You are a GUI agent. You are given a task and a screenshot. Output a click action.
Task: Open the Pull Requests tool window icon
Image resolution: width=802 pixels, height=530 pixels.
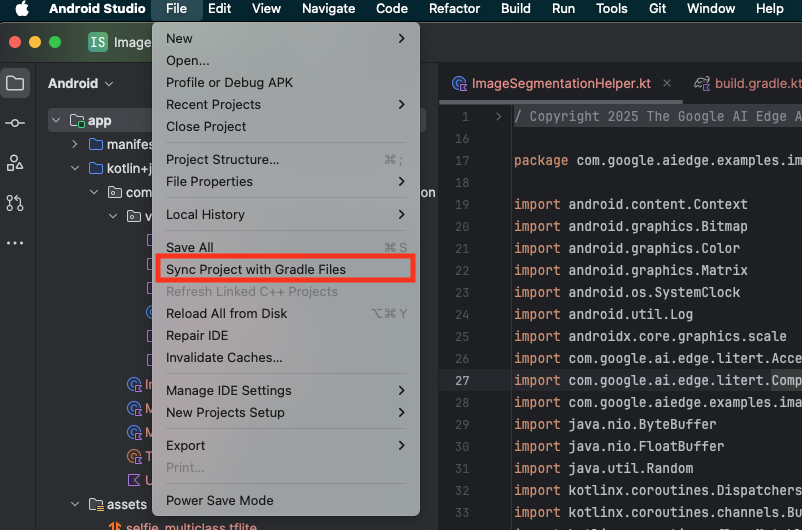(x=15, y=203)
